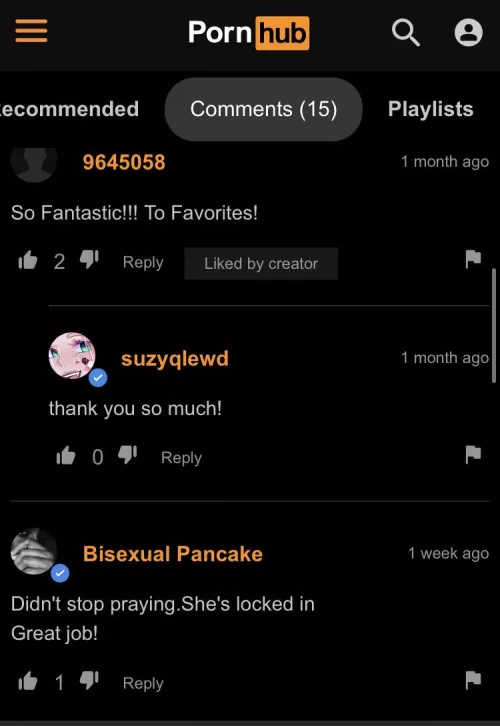Open search with magnifier icon

[x=406, y=32]
